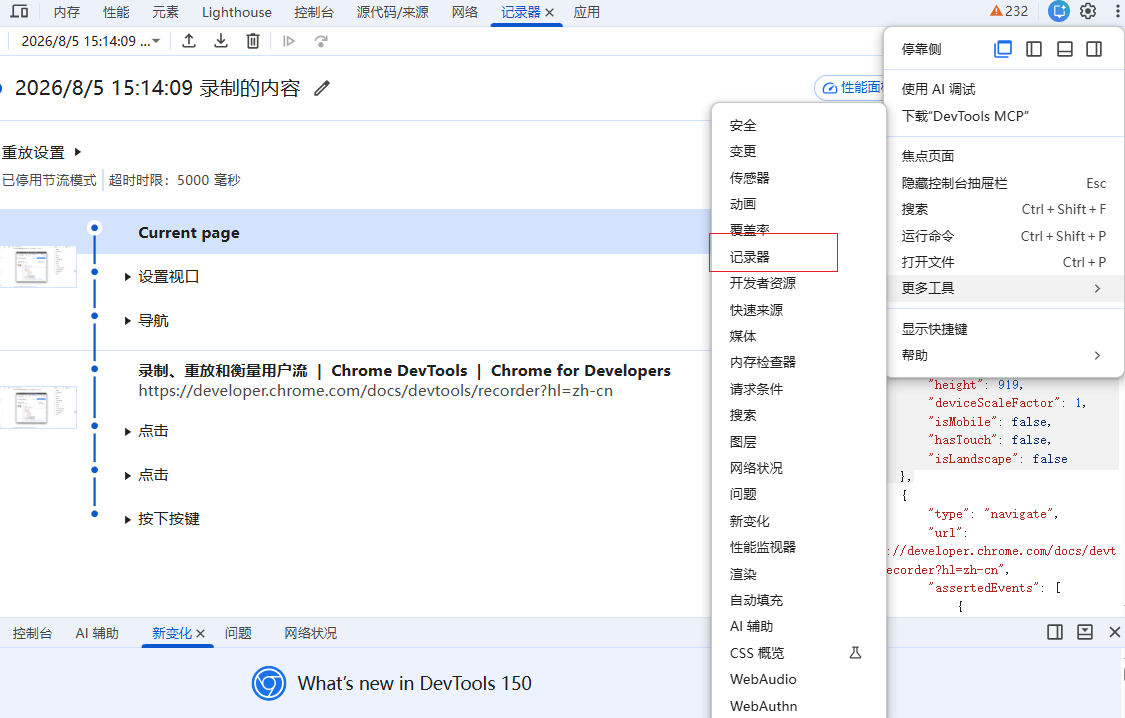Viewport: 1125px width, 718px height.
Task: Select 记录器 in more tools menu
Action: pos(799,257)
